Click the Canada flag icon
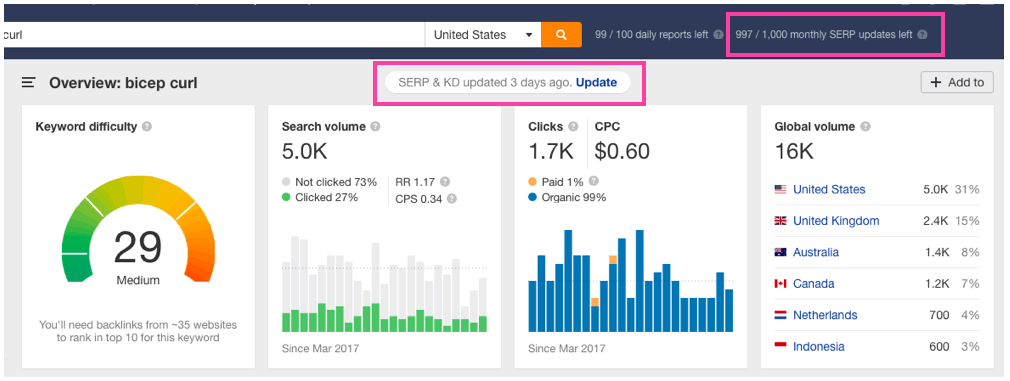Viewport: 1010px width, 381px height. tap(781, 284)
